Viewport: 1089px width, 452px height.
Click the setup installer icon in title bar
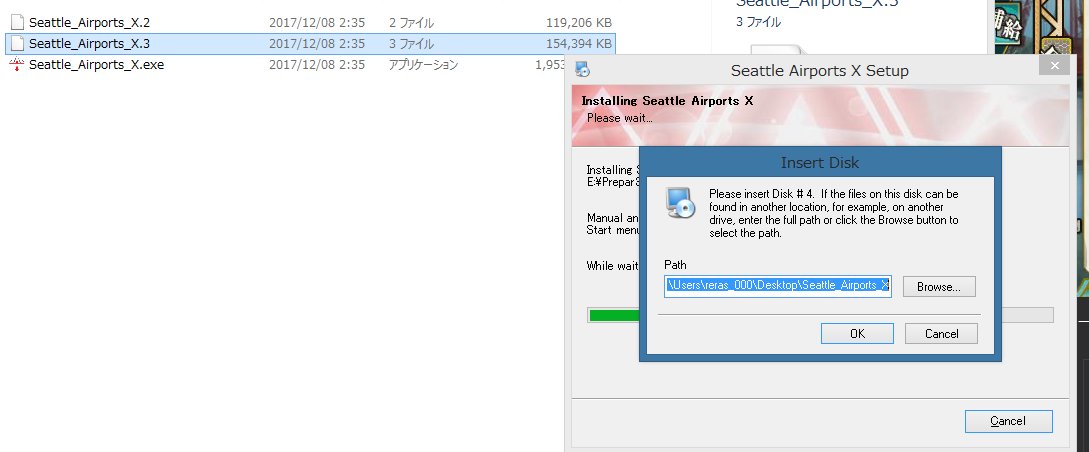point(583,70)
